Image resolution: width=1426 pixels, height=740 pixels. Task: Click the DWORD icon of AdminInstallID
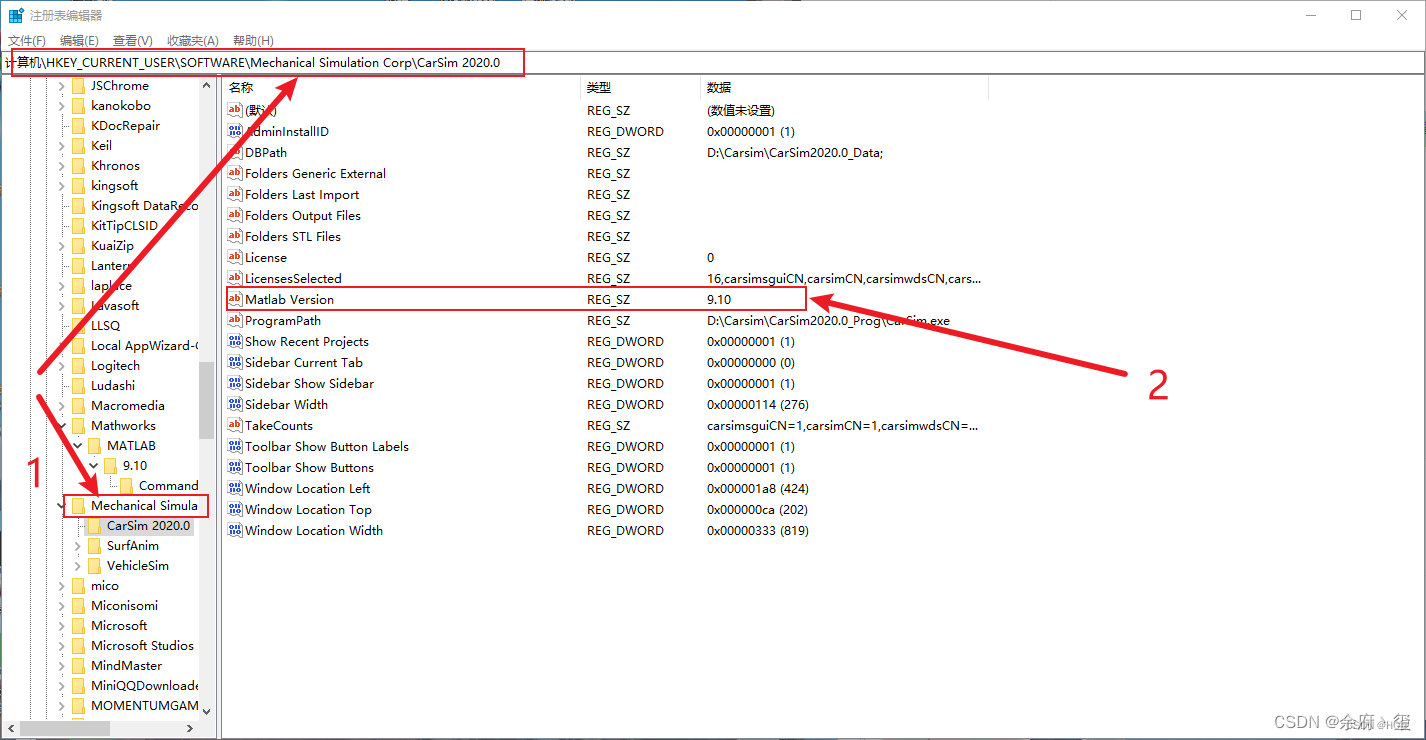[x=235, y=131]
